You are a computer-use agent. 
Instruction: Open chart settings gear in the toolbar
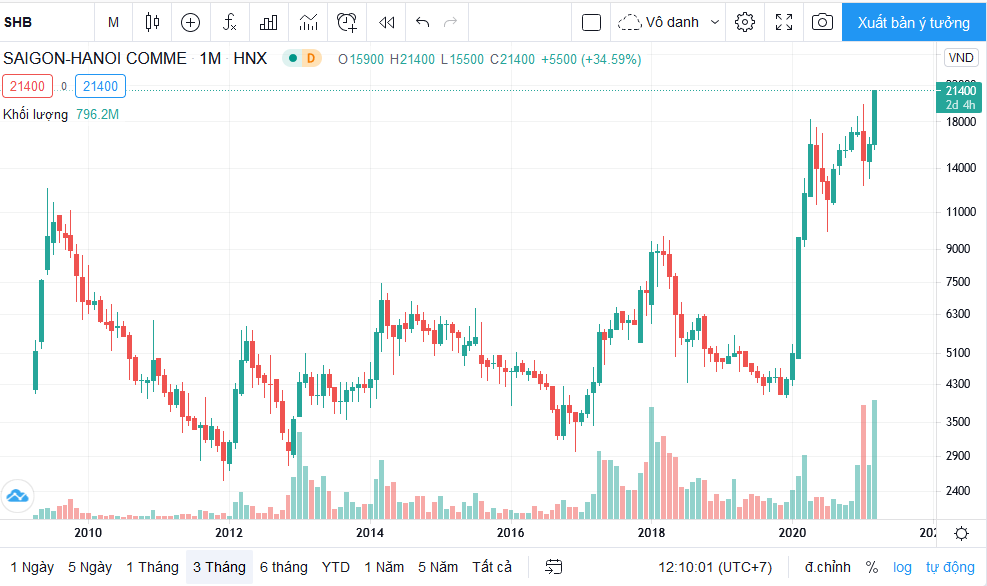pos(745,23)
